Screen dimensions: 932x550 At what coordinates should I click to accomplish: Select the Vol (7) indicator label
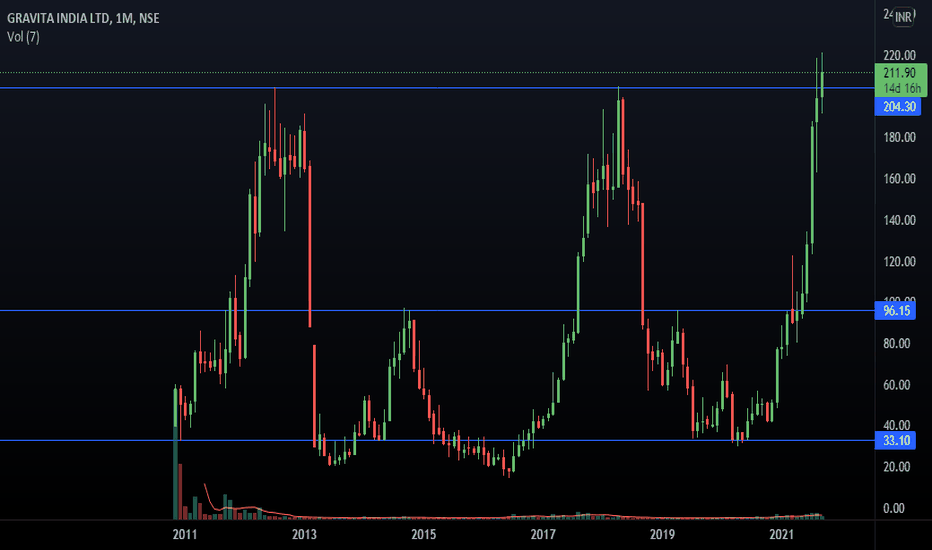(23, 37)
